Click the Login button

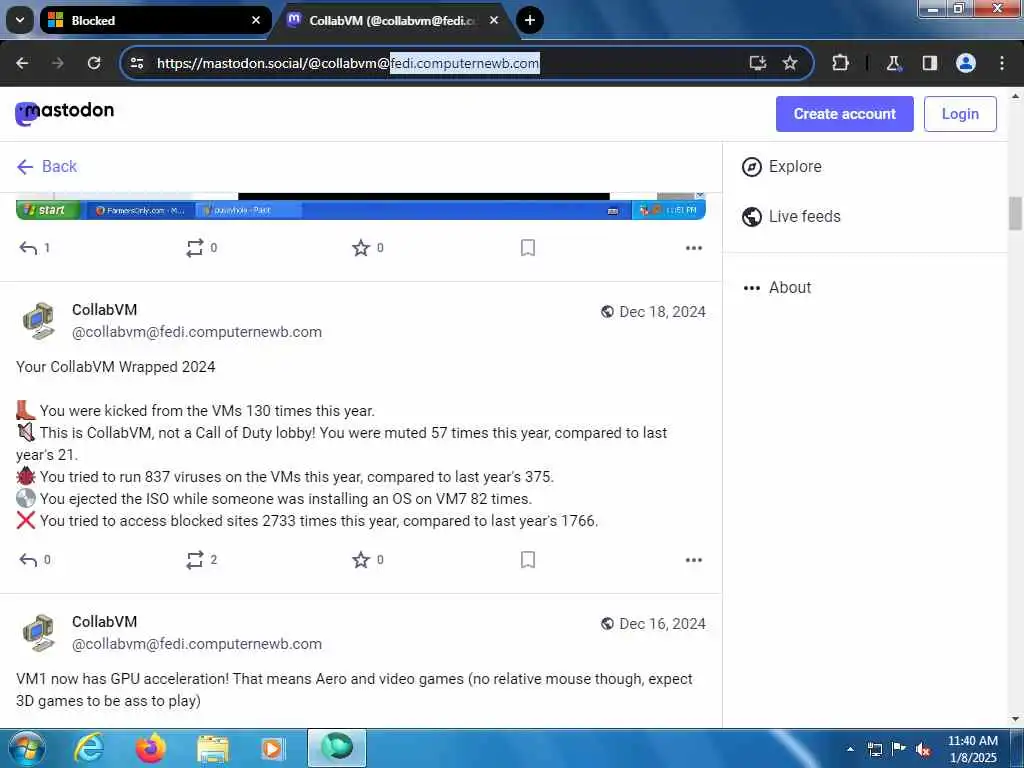pos(960,114)
